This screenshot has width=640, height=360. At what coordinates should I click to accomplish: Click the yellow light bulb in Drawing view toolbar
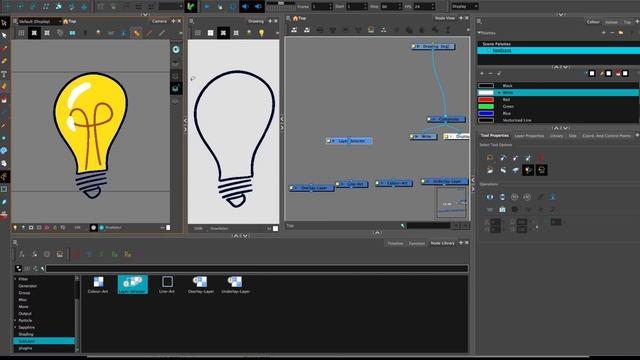pyautogui.click(x=261, y=33)
